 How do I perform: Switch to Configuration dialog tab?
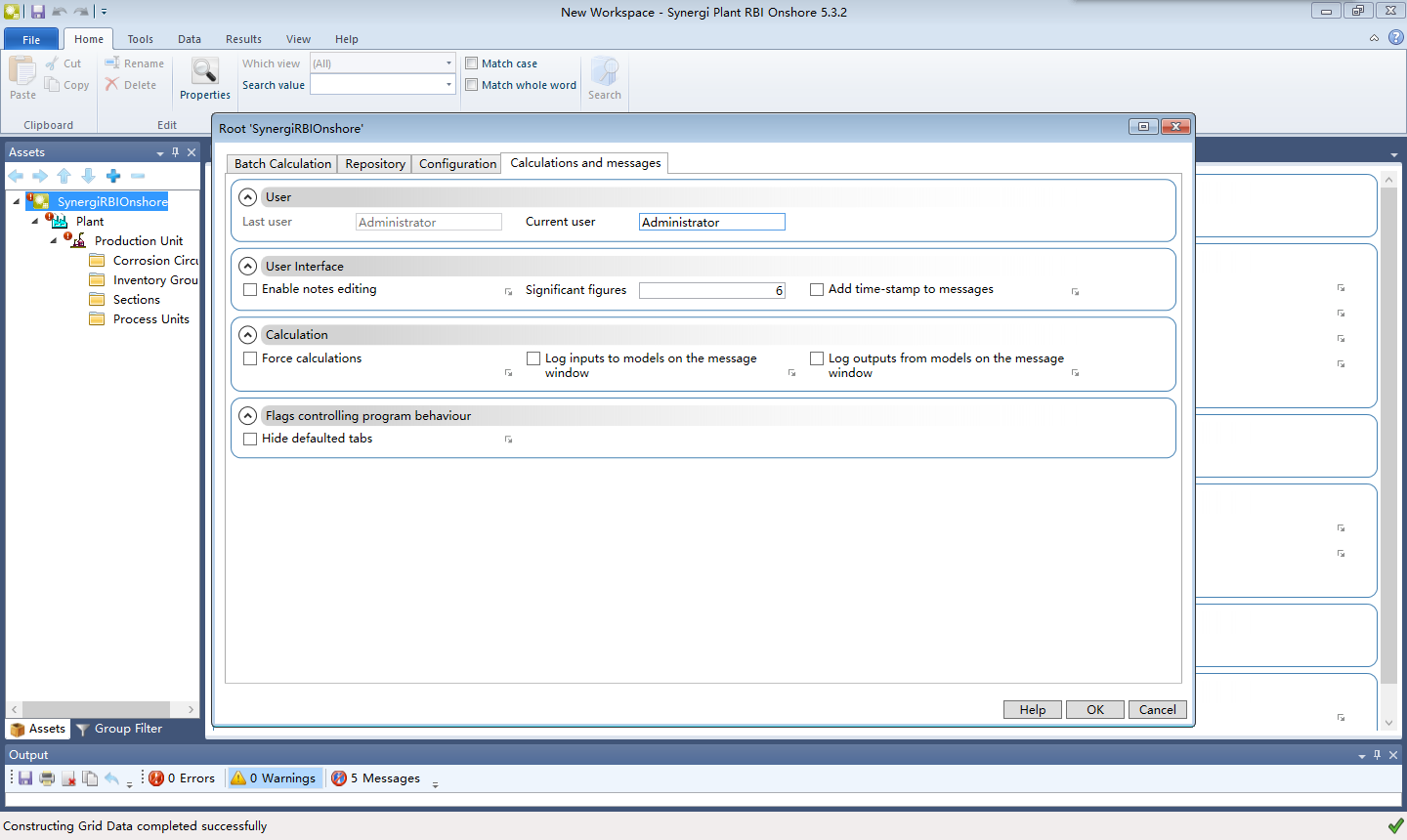pos(457,164)
